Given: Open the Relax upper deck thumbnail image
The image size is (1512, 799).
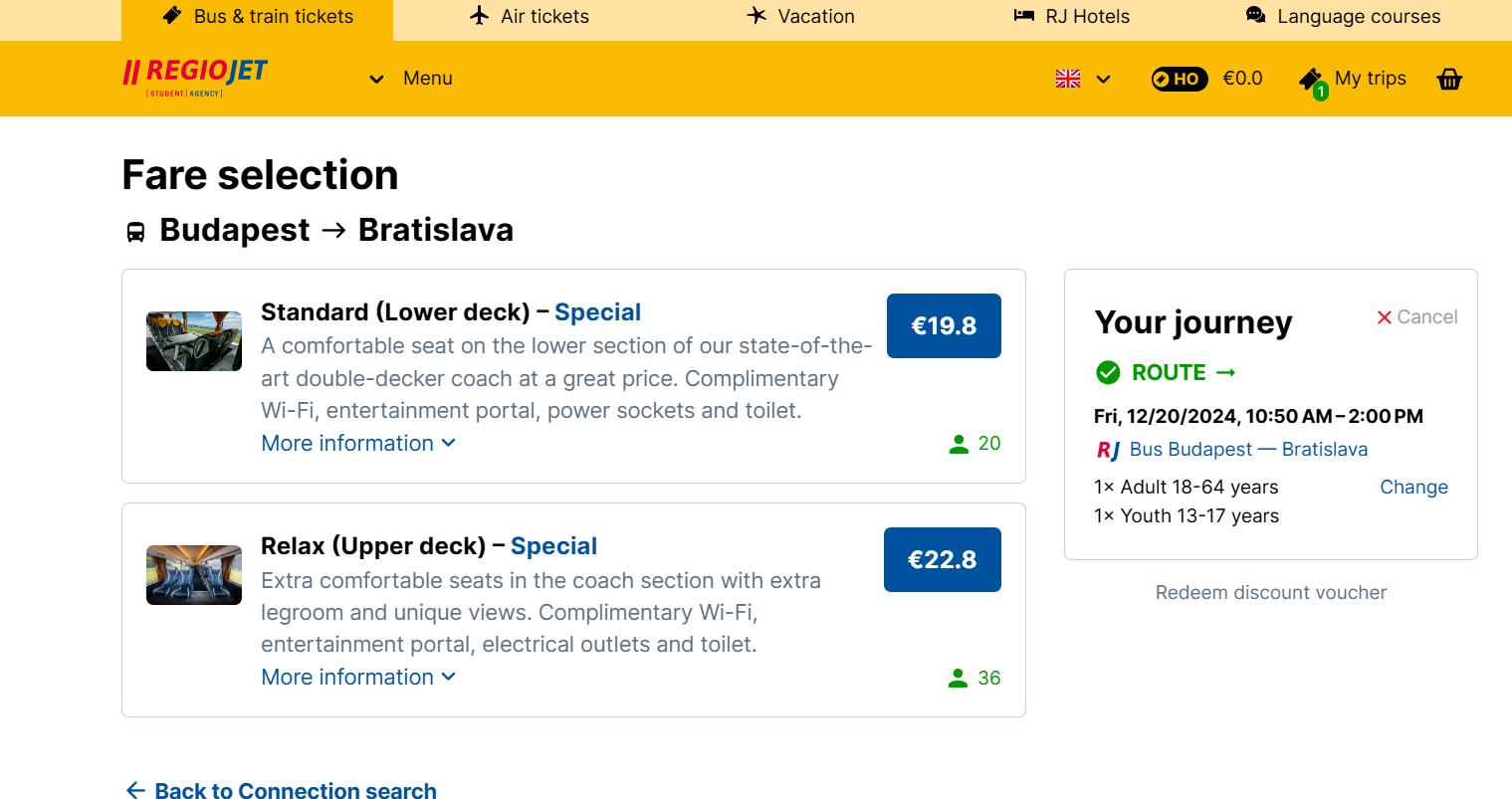Looking at the screenshot, I should (194, 575).
